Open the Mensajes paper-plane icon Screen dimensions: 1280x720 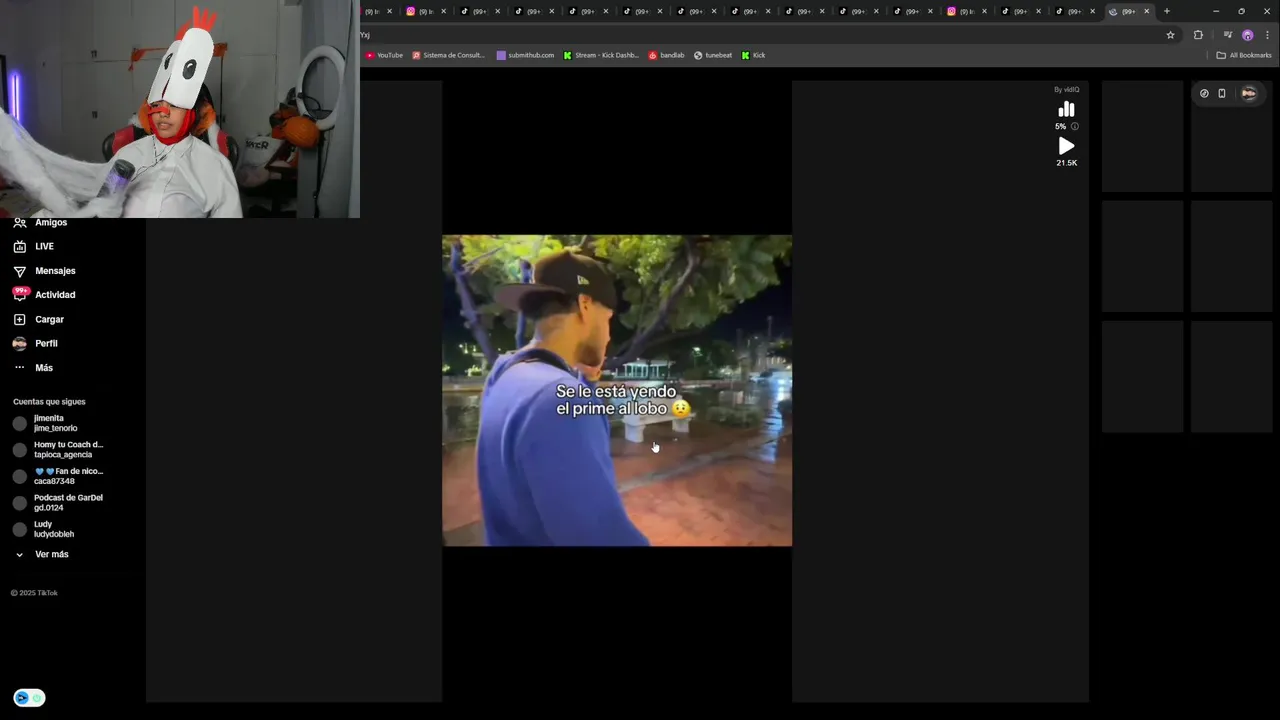pos(19,271)
